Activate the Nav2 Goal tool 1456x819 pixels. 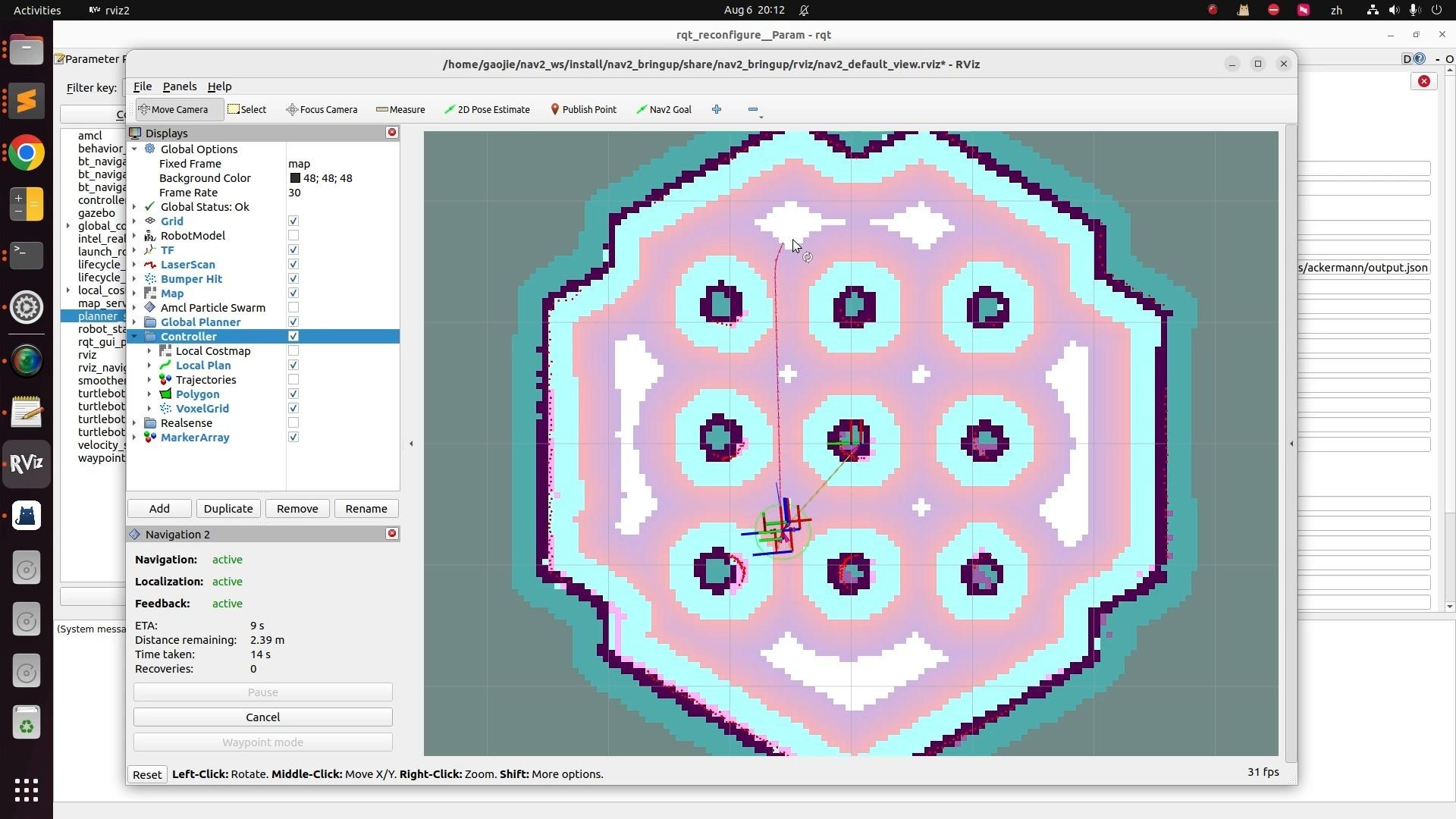(664, 109)
